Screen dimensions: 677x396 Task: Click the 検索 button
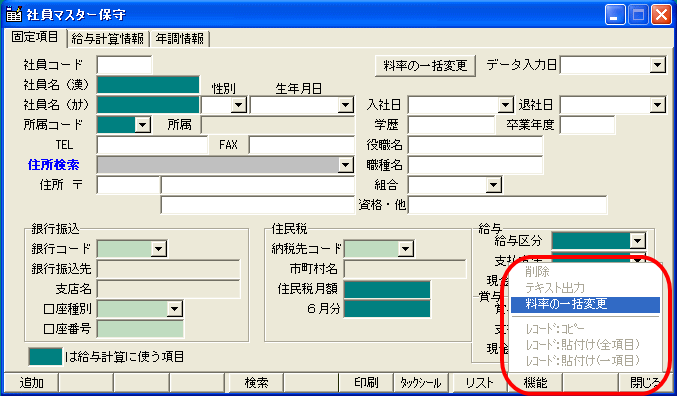[255, 383]
